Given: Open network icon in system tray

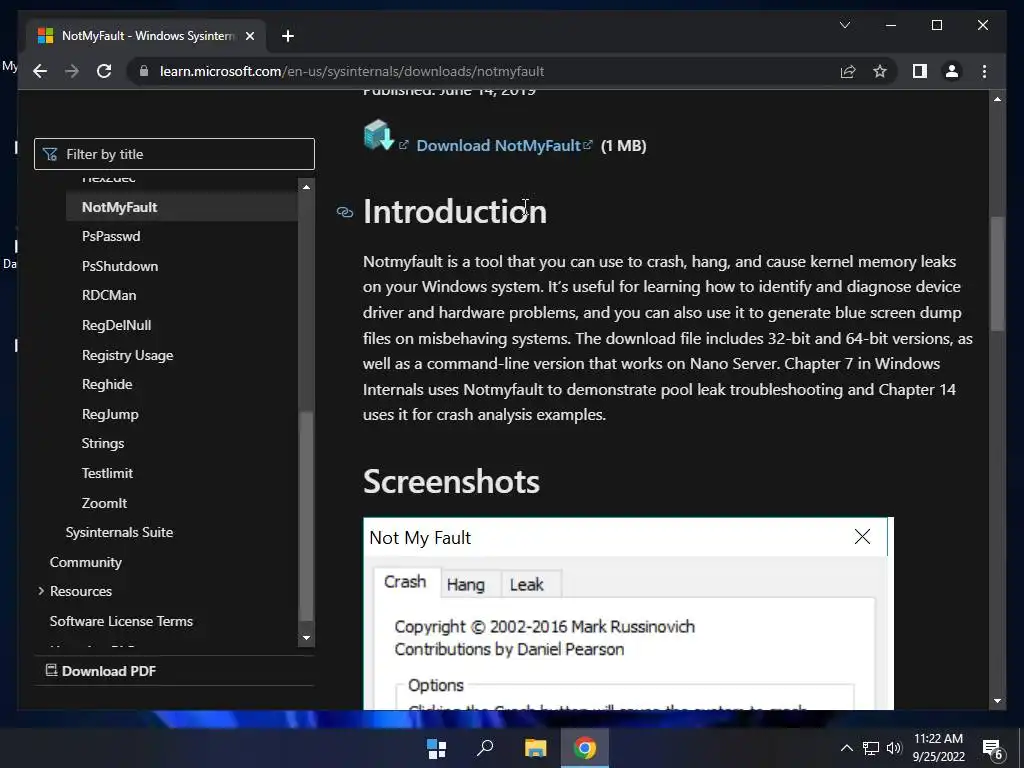Looking at the screenshot, I should click(871, 748).
